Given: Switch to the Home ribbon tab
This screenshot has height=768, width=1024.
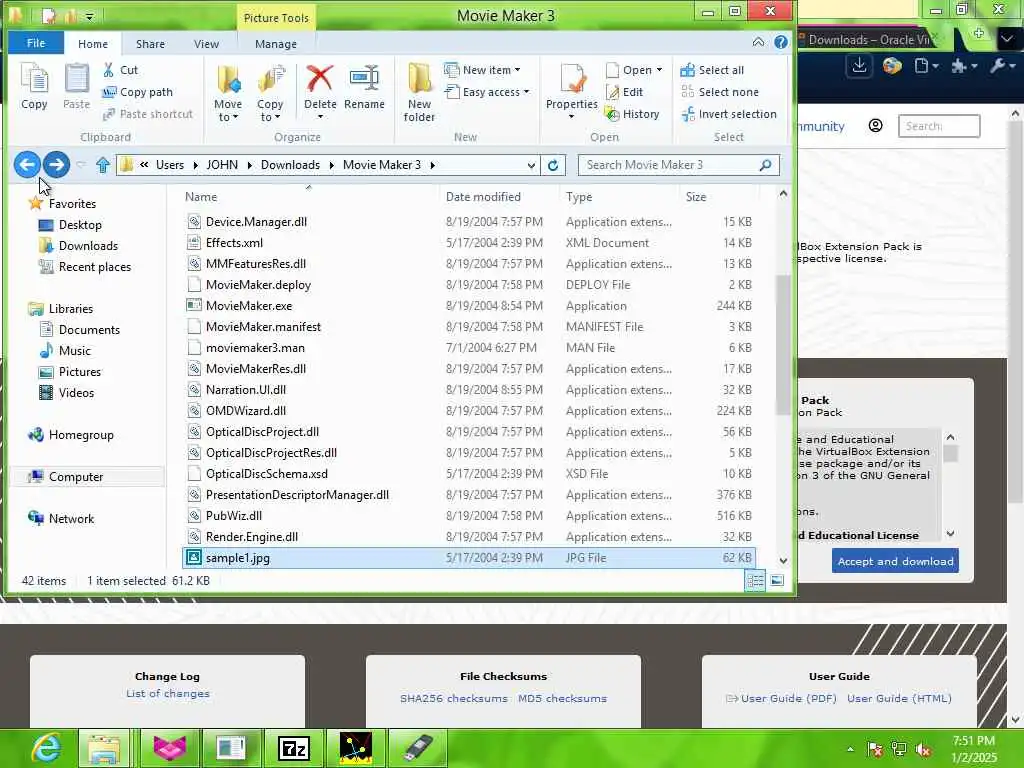Looking at the screenshot, I should point(93,44).
